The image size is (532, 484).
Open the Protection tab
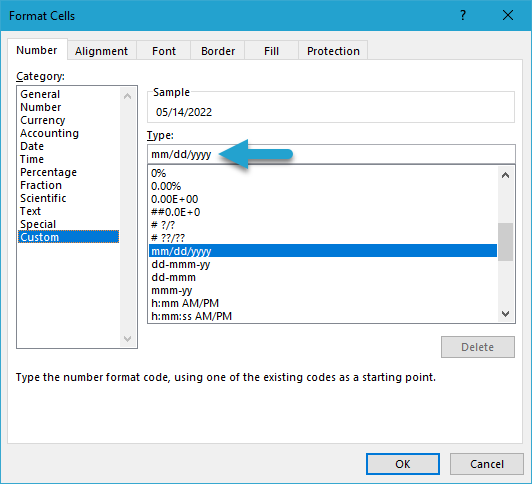tap(333, 51)
